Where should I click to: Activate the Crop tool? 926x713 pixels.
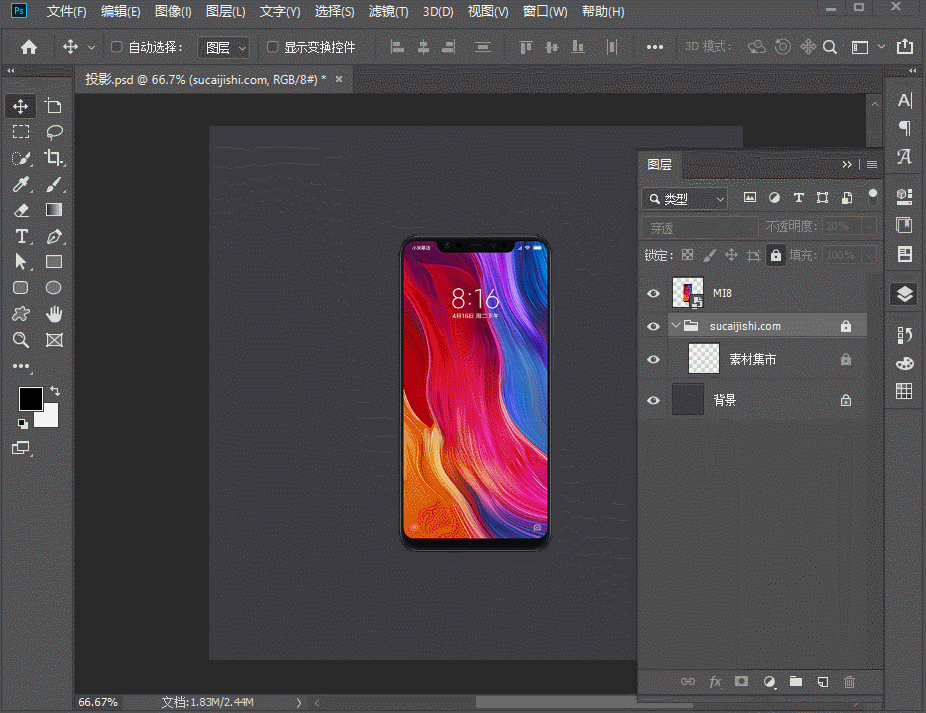coord(54,158)
